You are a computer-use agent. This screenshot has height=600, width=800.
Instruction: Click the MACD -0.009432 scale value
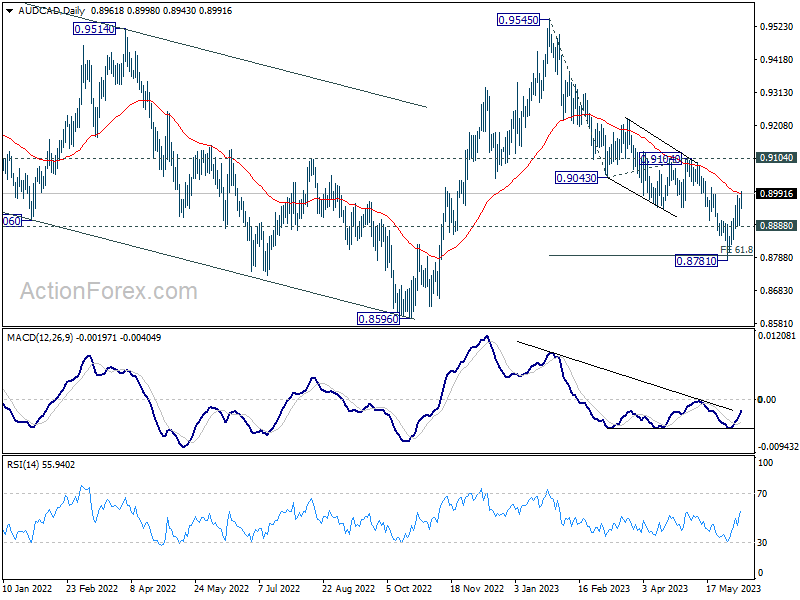click(778, 447)
